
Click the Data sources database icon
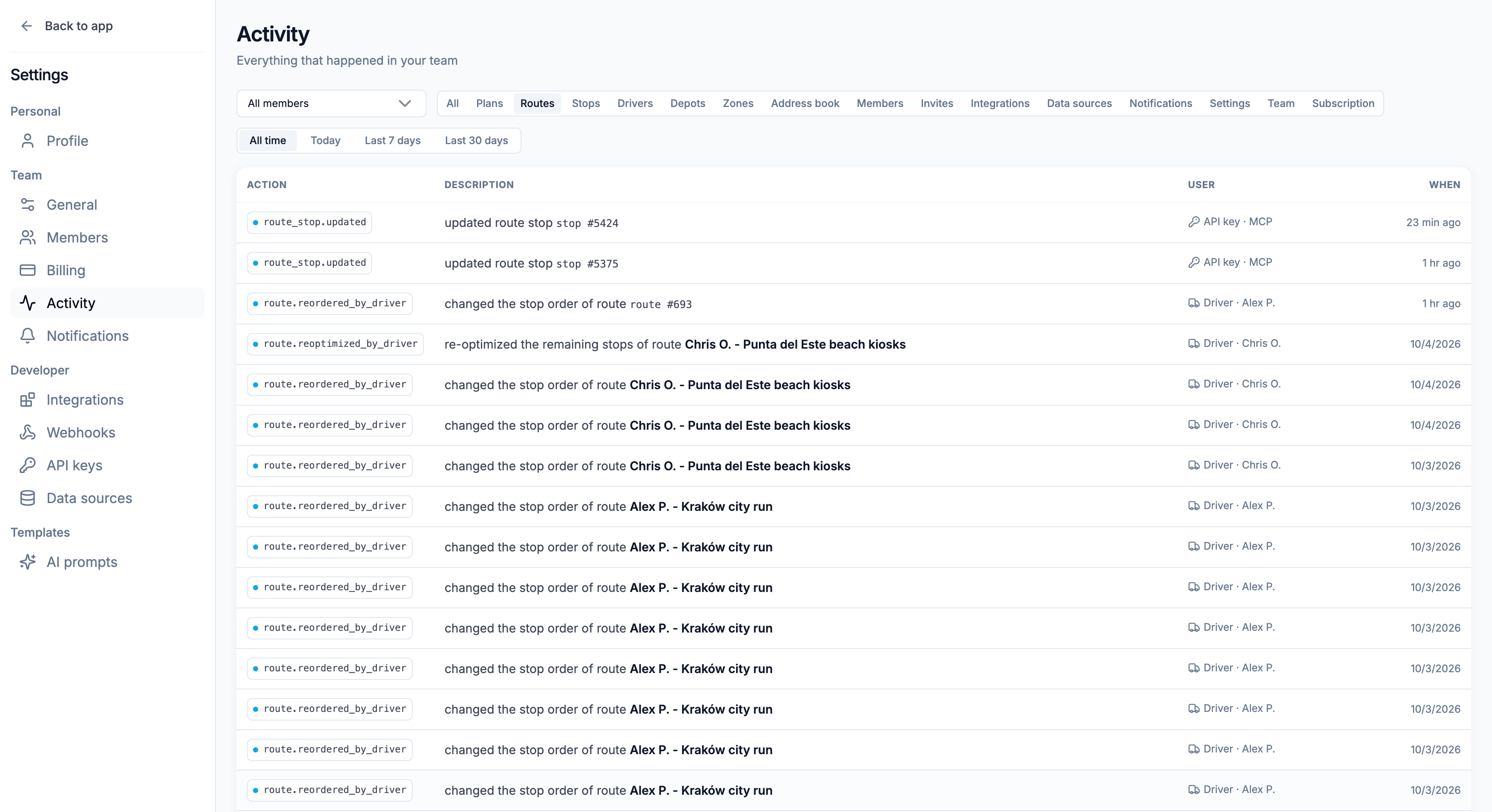tap(27, 498)
